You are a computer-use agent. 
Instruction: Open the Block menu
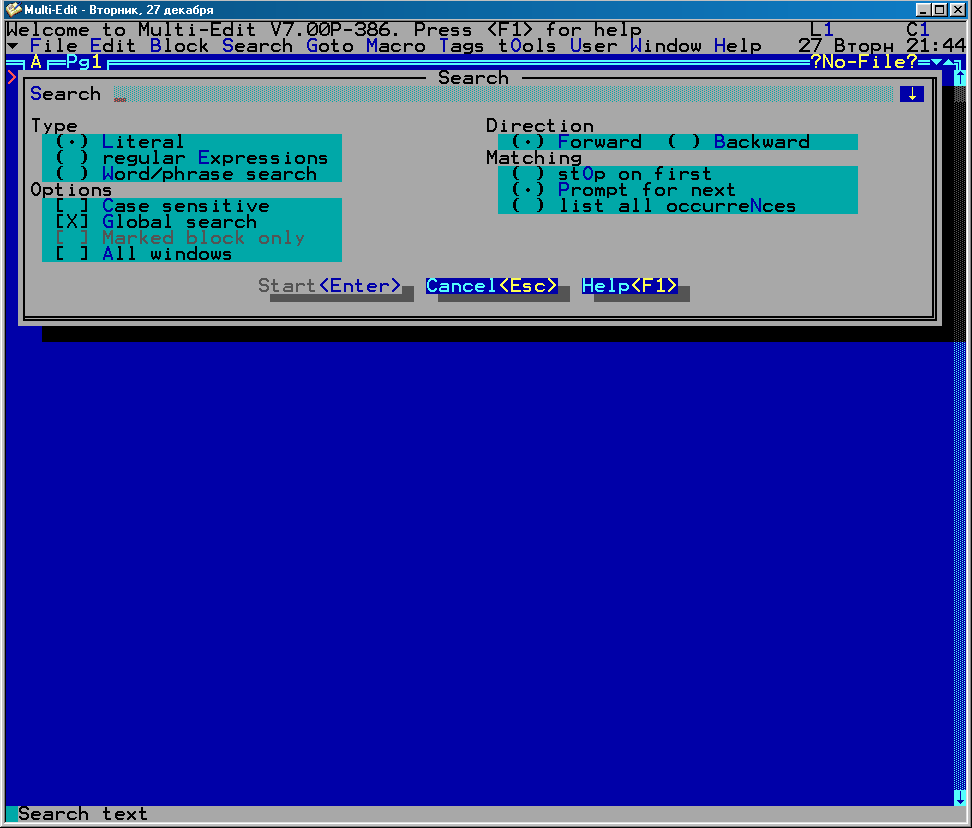(x=179, y=46)
